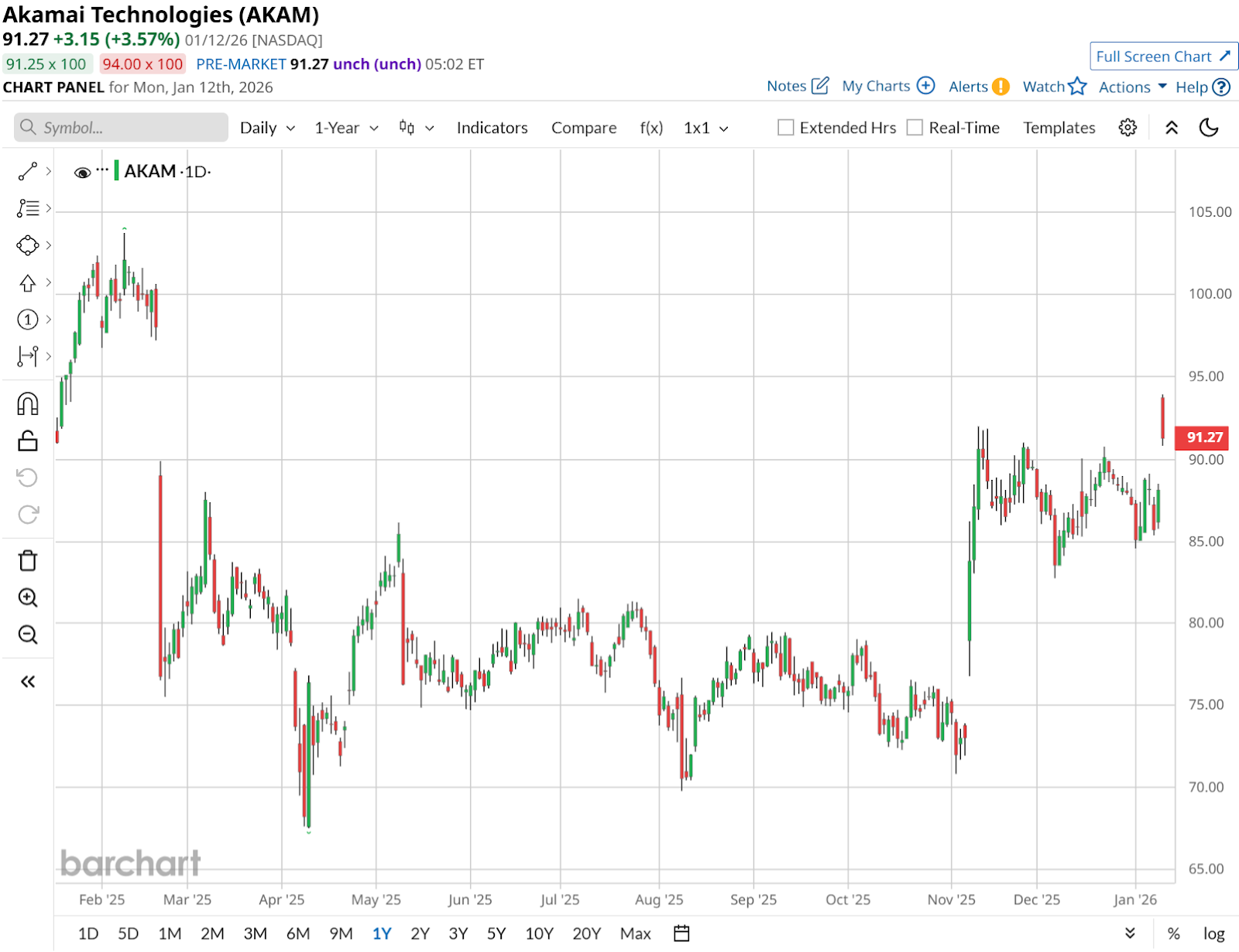Add to My Charts with the plus icon
The width and height of the screenshot is (1239, 952).
pos(926,86)
